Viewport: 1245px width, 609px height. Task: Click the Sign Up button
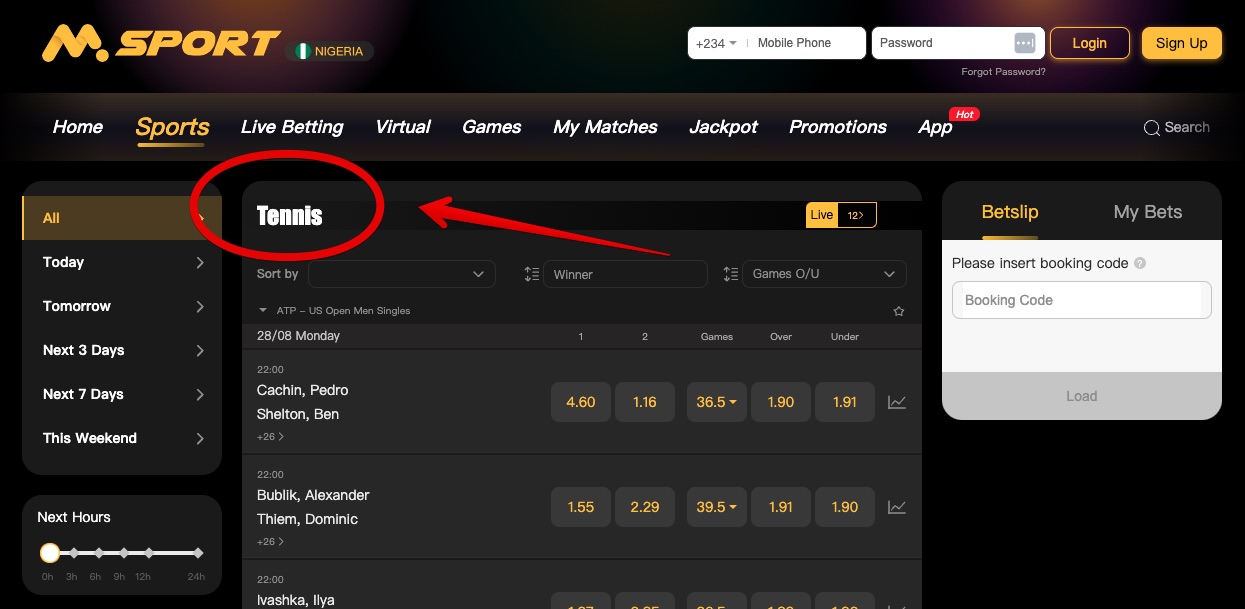(x=1182, y=43)
